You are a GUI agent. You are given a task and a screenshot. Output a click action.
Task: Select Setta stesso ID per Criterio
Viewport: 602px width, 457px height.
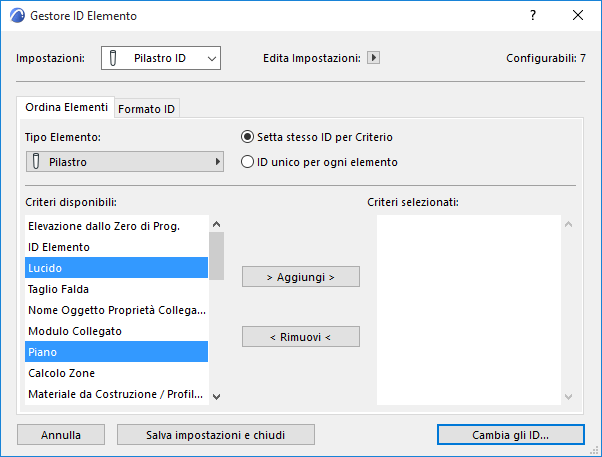coord(248,137)
